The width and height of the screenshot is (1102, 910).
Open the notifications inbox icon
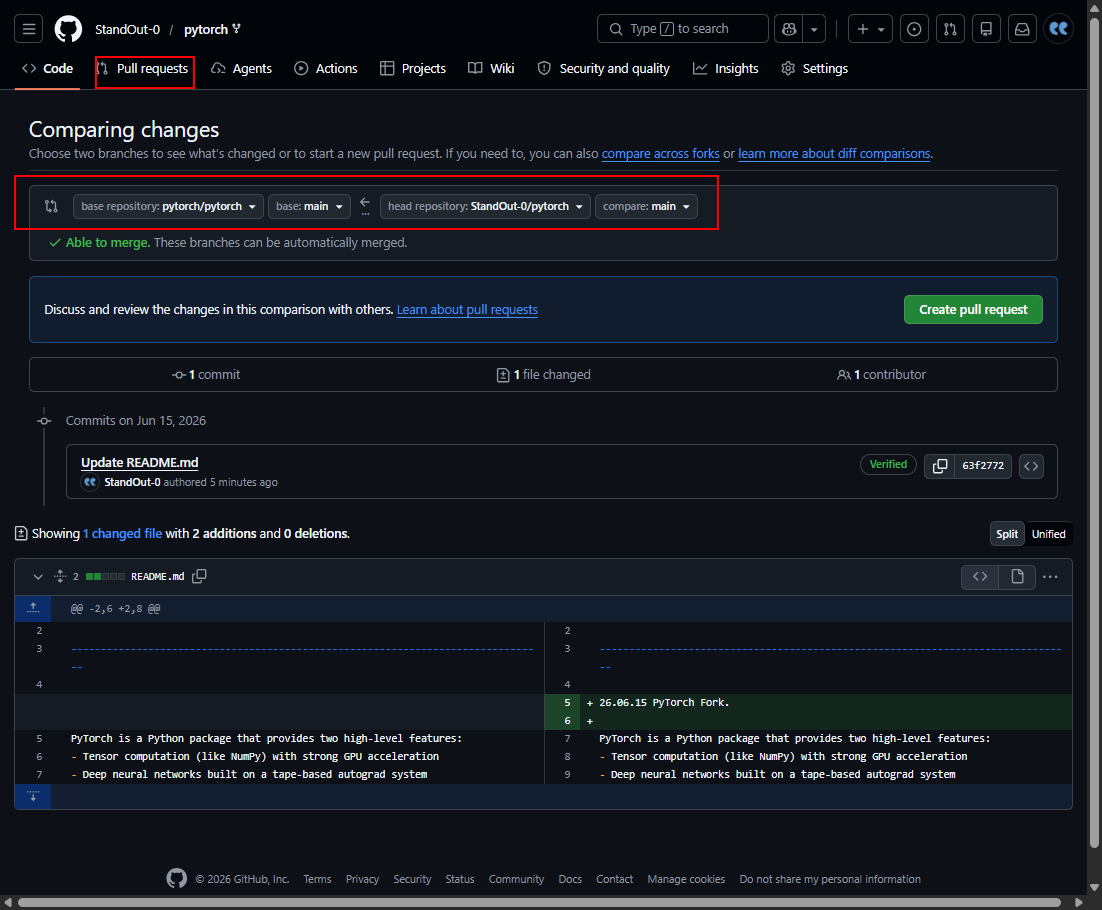click(x=1022, y=29)
